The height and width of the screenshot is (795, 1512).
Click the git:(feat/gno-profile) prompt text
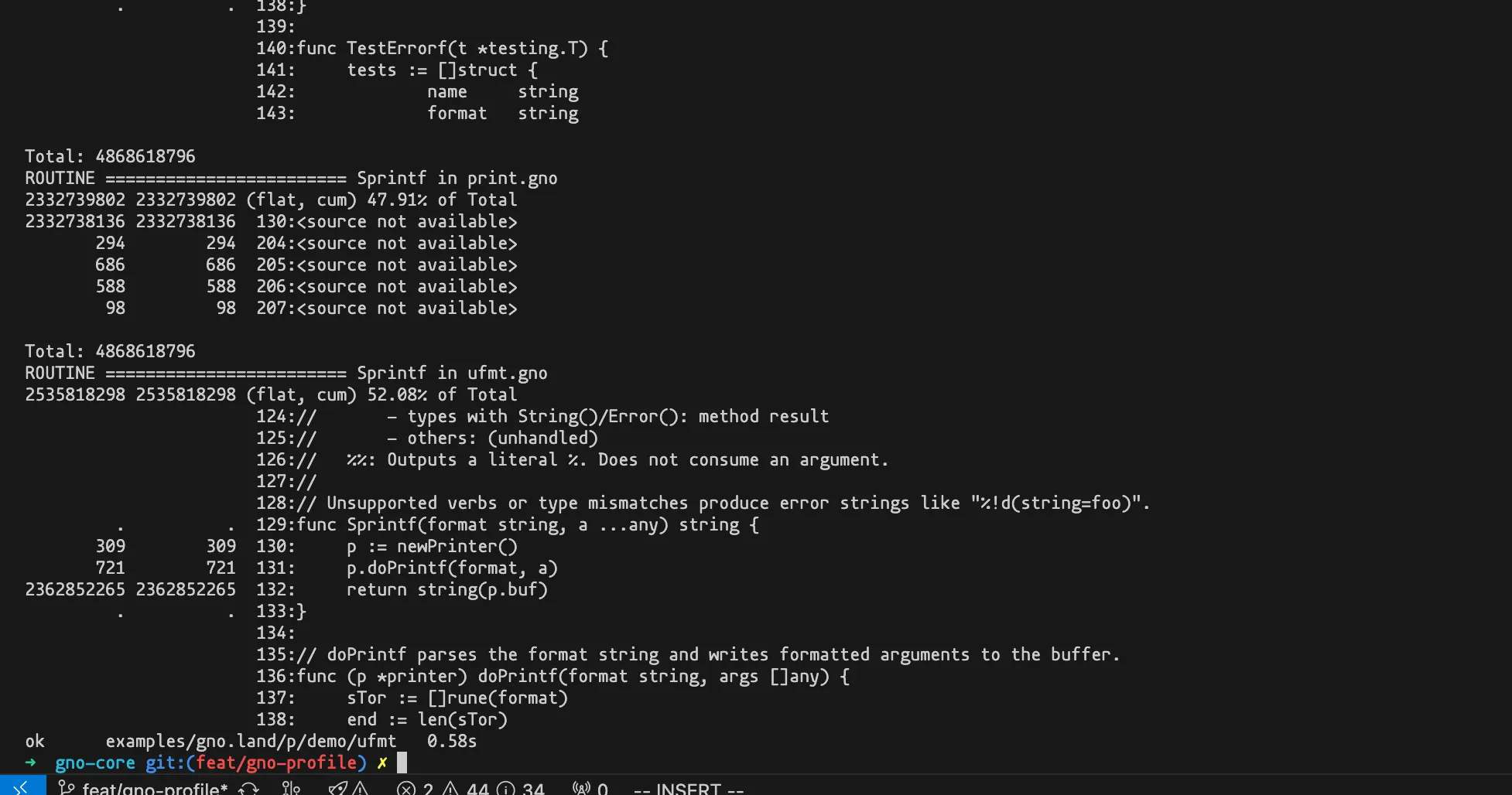coord(256,763)
